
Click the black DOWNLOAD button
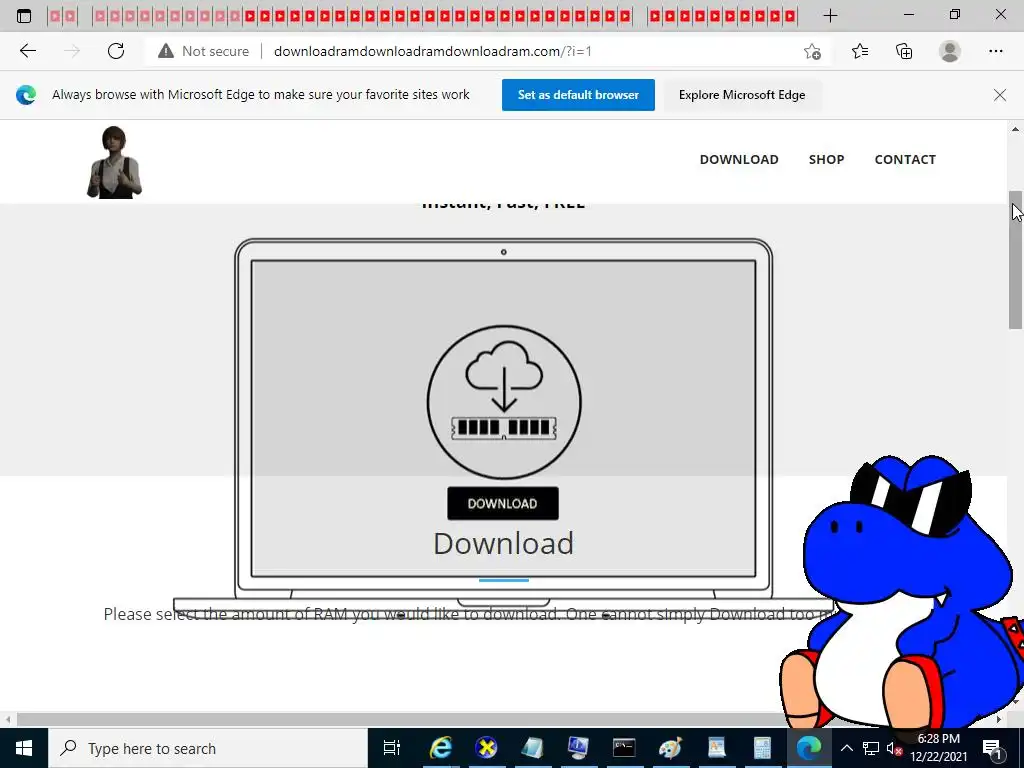(503, 504)
